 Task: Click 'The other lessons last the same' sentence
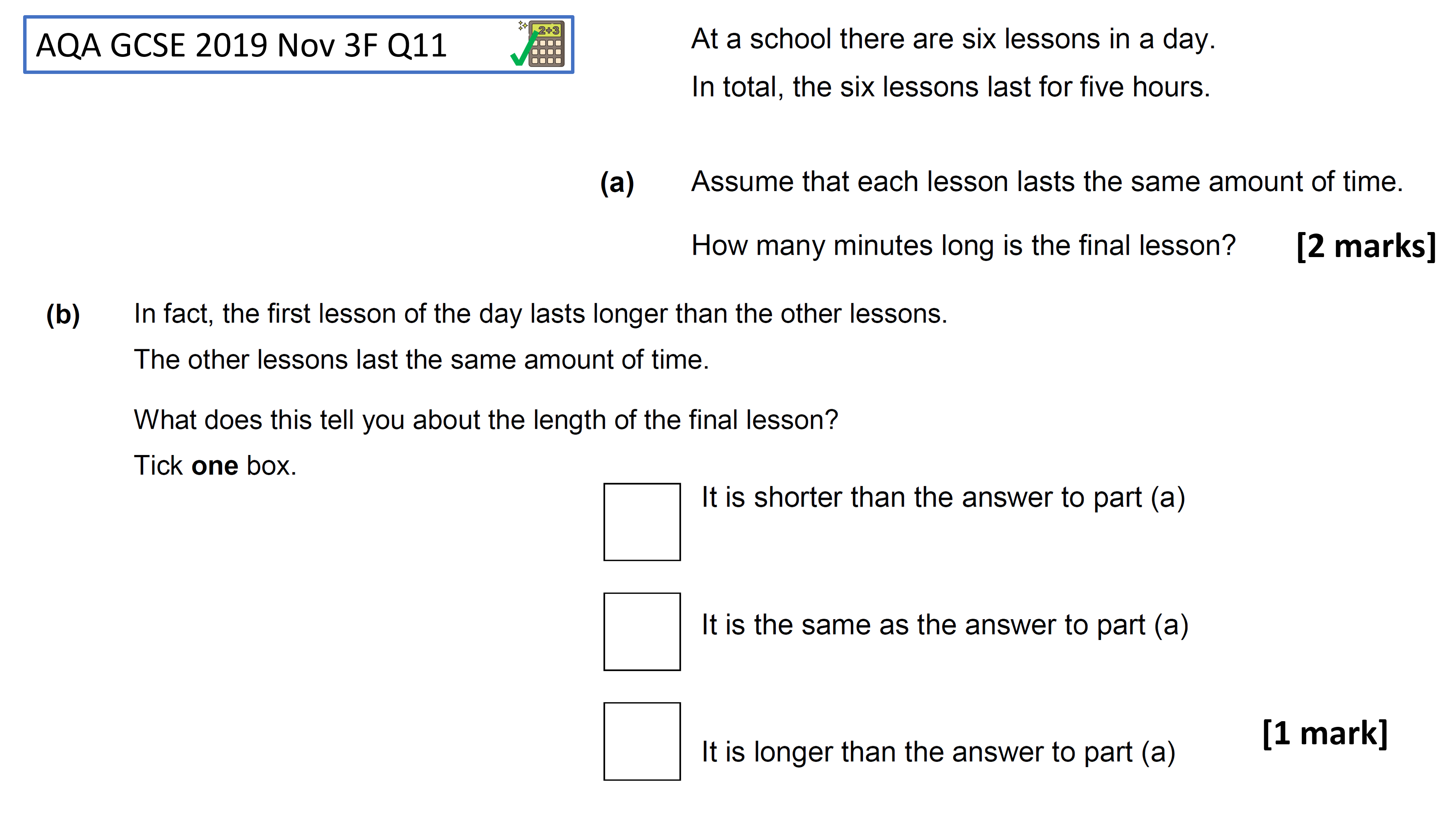tap(421, 359)
